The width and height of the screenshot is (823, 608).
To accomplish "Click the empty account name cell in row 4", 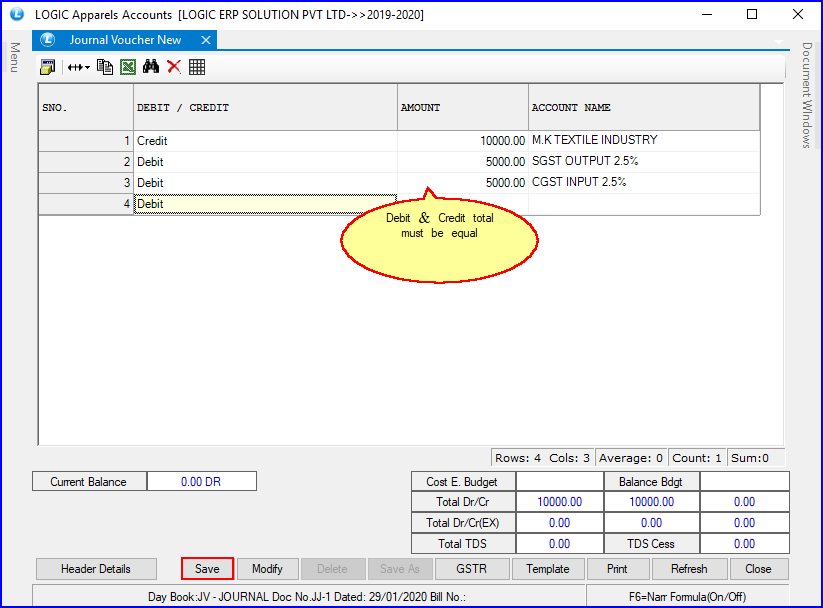I will pos(644,204).
